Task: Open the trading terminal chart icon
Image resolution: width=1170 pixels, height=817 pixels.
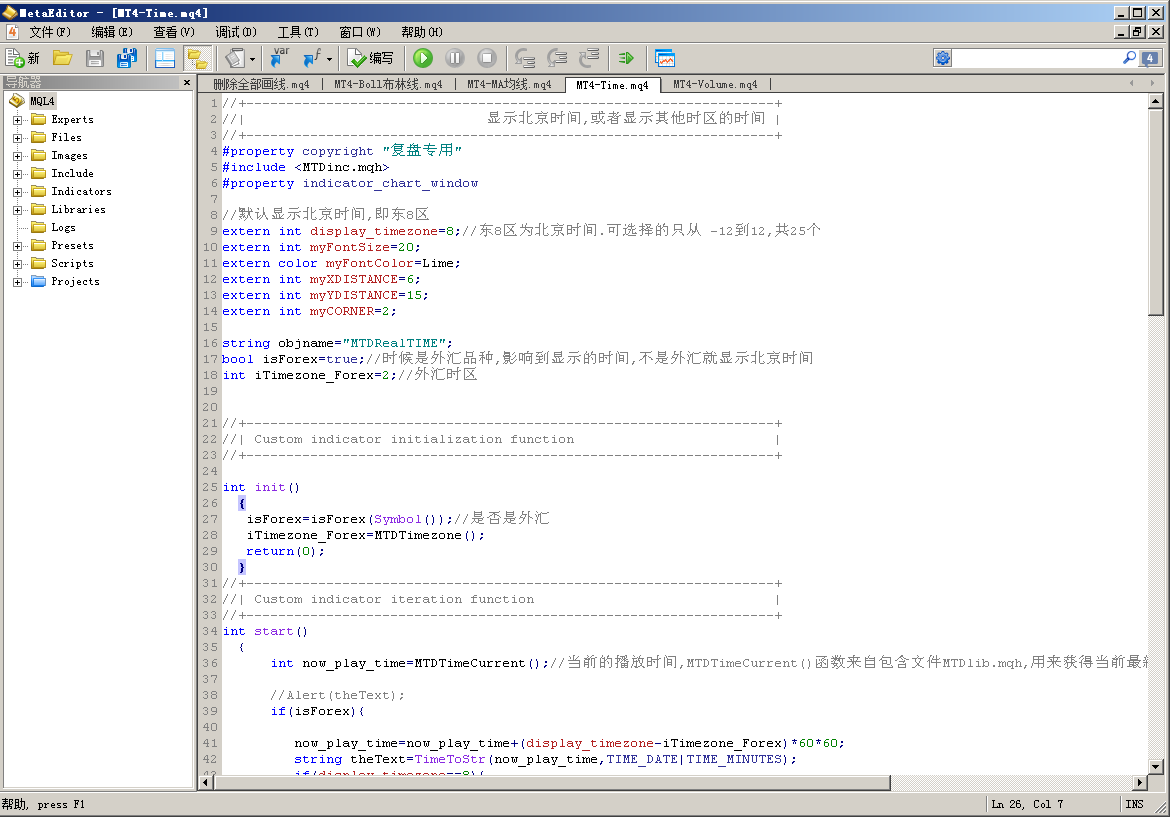Action: (664, 58)
